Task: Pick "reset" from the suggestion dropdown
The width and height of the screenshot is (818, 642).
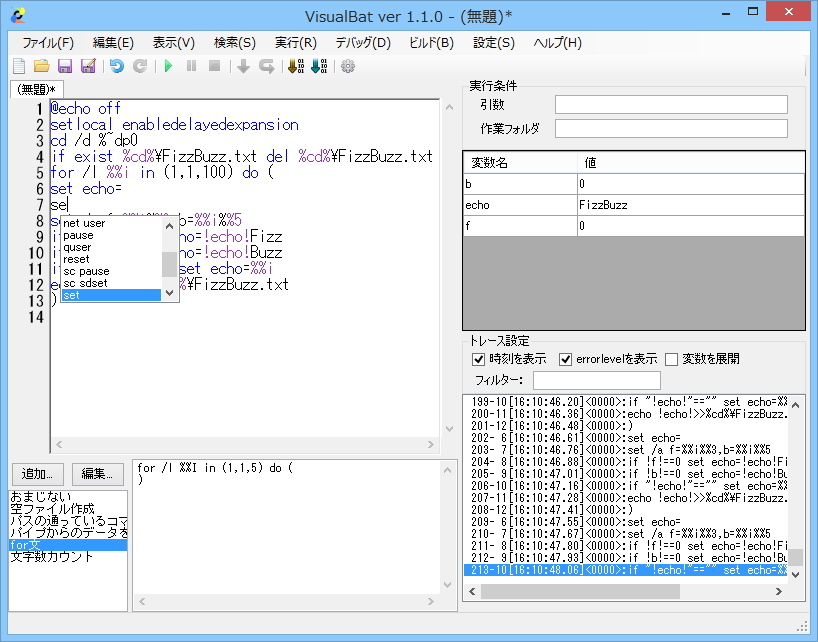Action: [x=83, y=258]
